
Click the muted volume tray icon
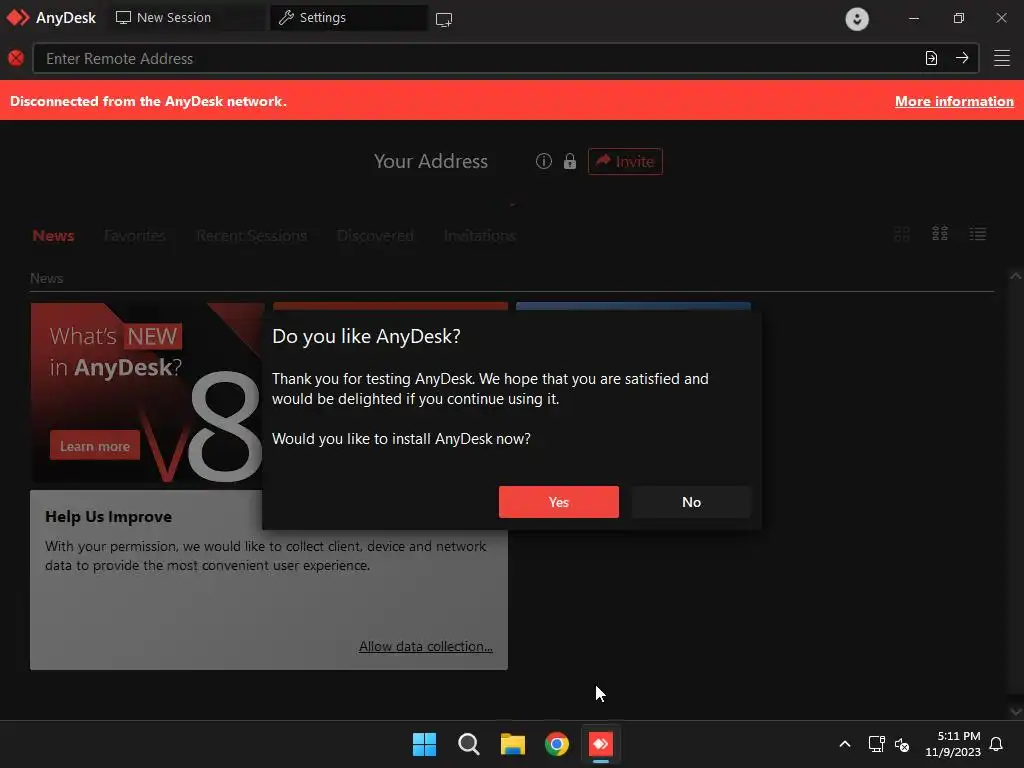(902, 744)
